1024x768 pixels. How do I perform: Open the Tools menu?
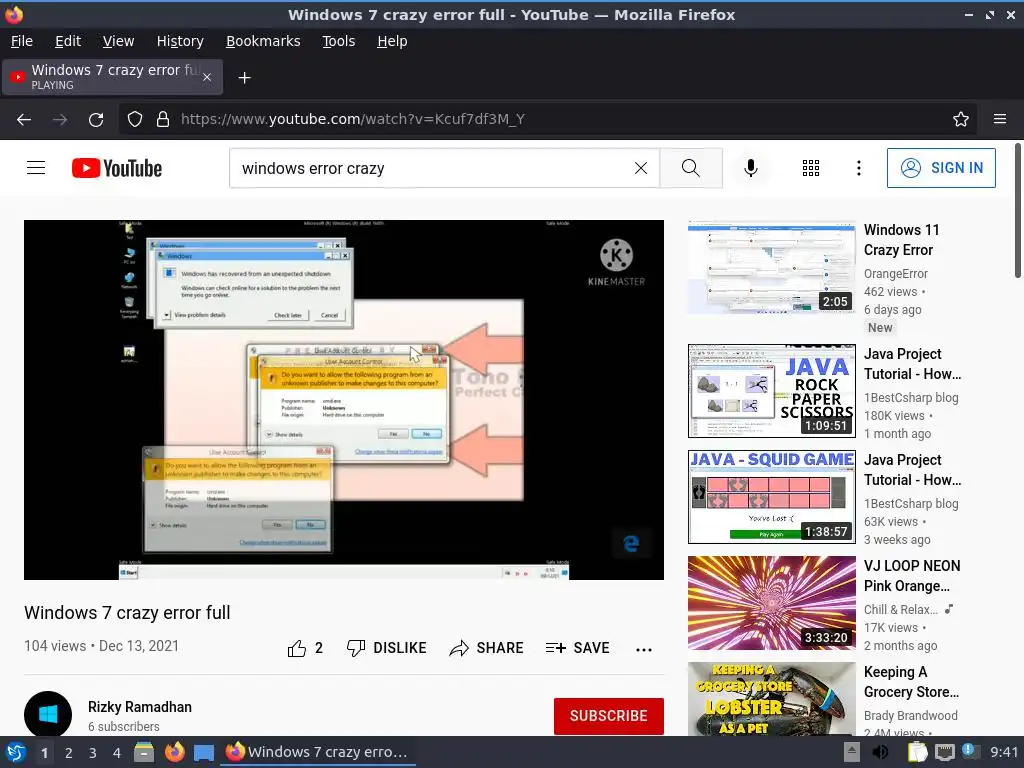338,41
